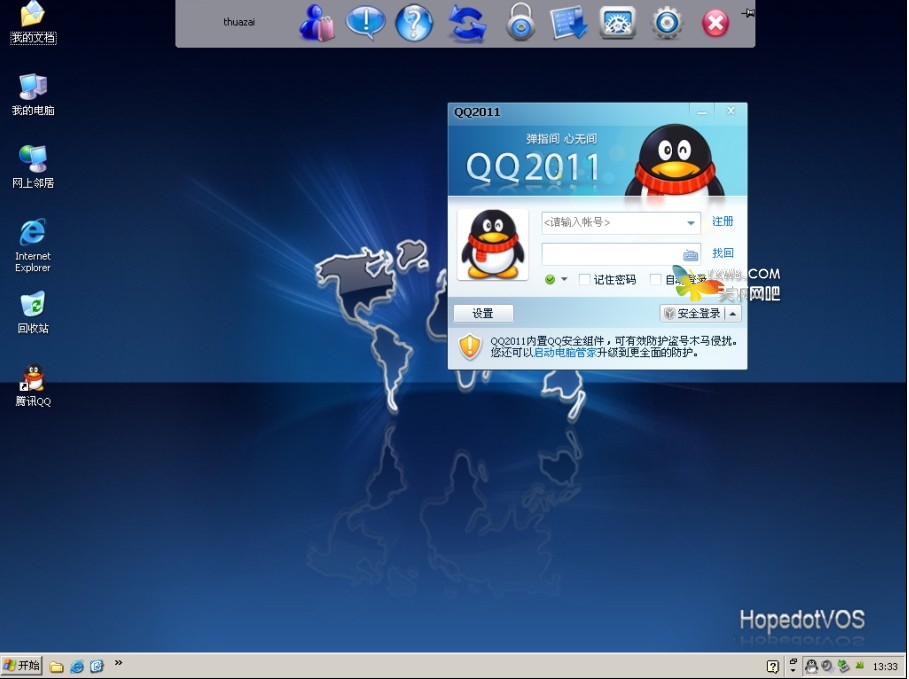Expand the account number dropdown arrow
The width and height of the screenshot is (909, 679).
pyautogui.click(x=690, y=223)
